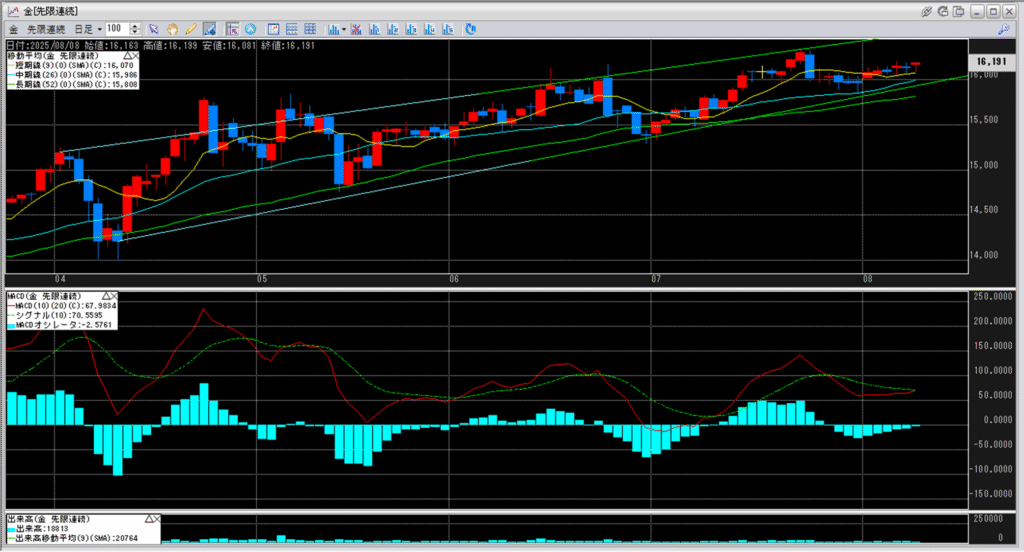Image resolution: width=1024 pixels, height=552 pixels.
Task: Click the 出来高:18813 legend entry
Action: click(38, 528)
